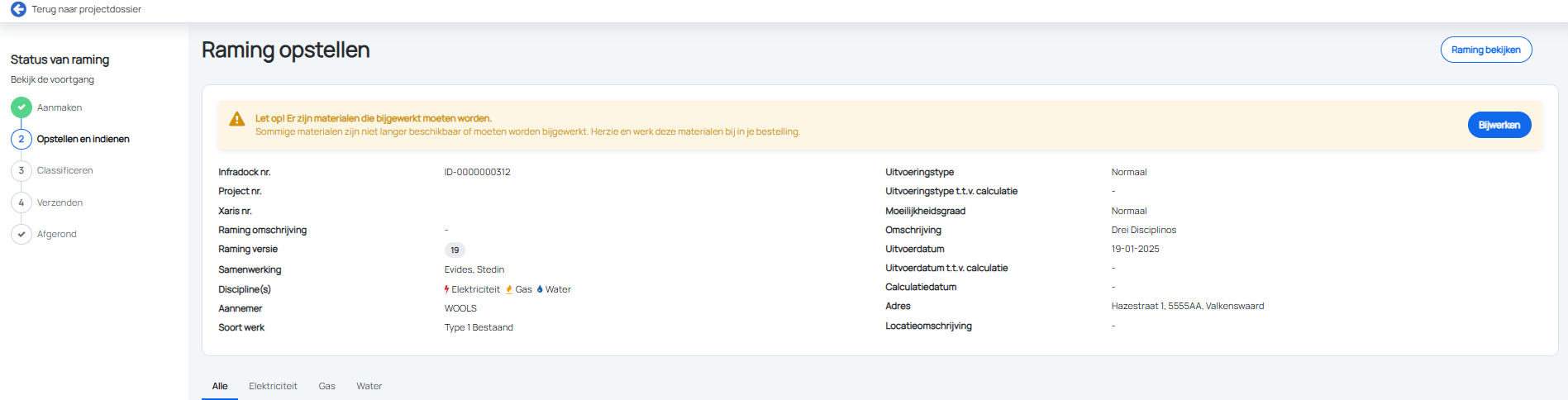
Task: Click 'Elektriciteit' discipline label in details
Action: coord(475,289)
